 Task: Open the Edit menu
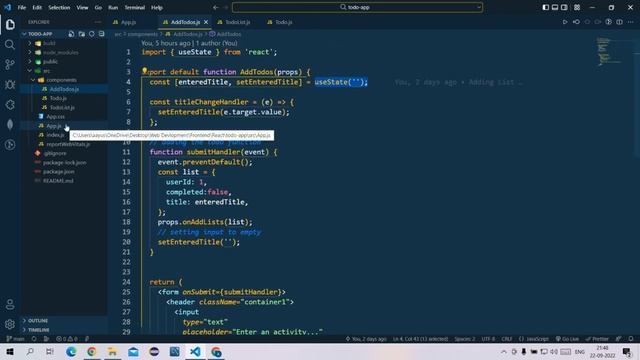pos(37,7)
